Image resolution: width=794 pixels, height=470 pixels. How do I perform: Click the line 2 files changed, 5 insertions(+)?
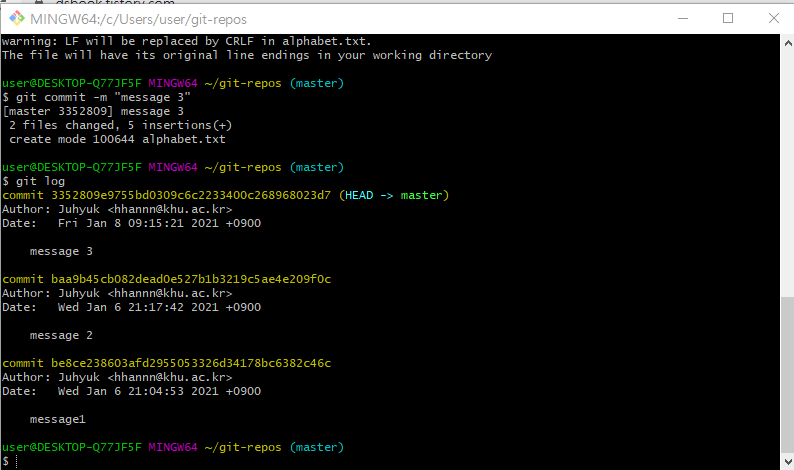[121, 125]
